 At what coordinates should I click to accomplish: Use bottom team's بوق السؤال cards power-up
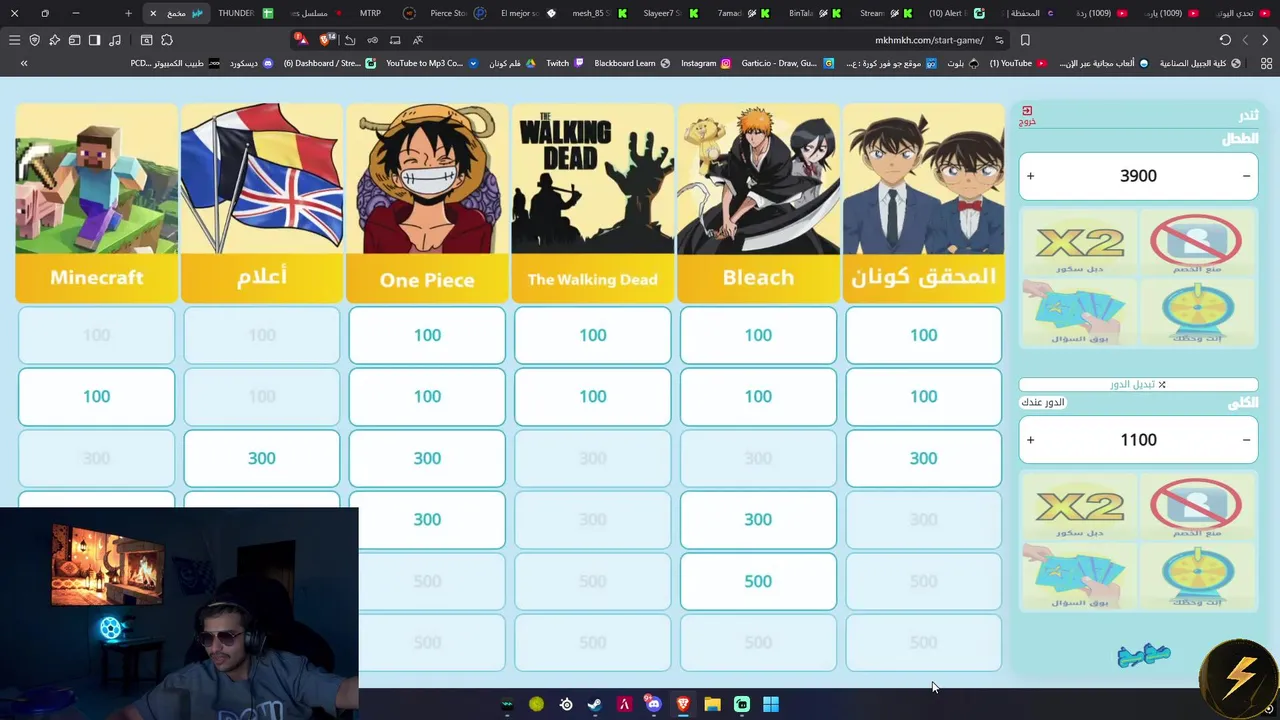click(x=1080, y=576)
